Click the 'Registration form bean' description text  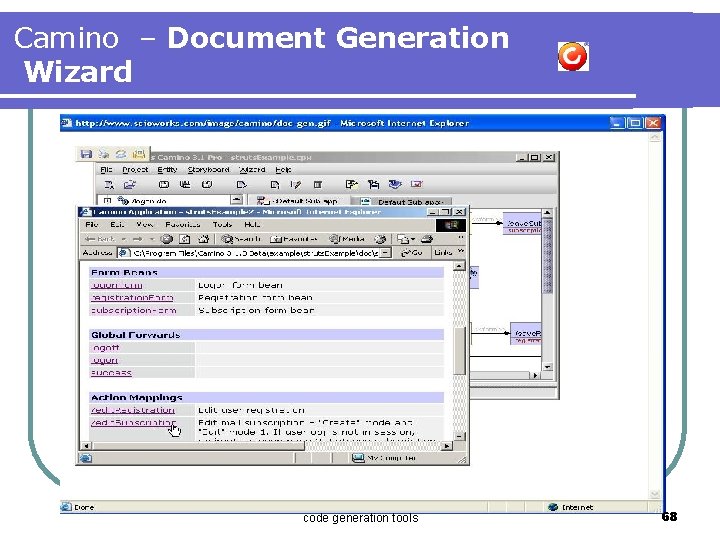(255, 298)
